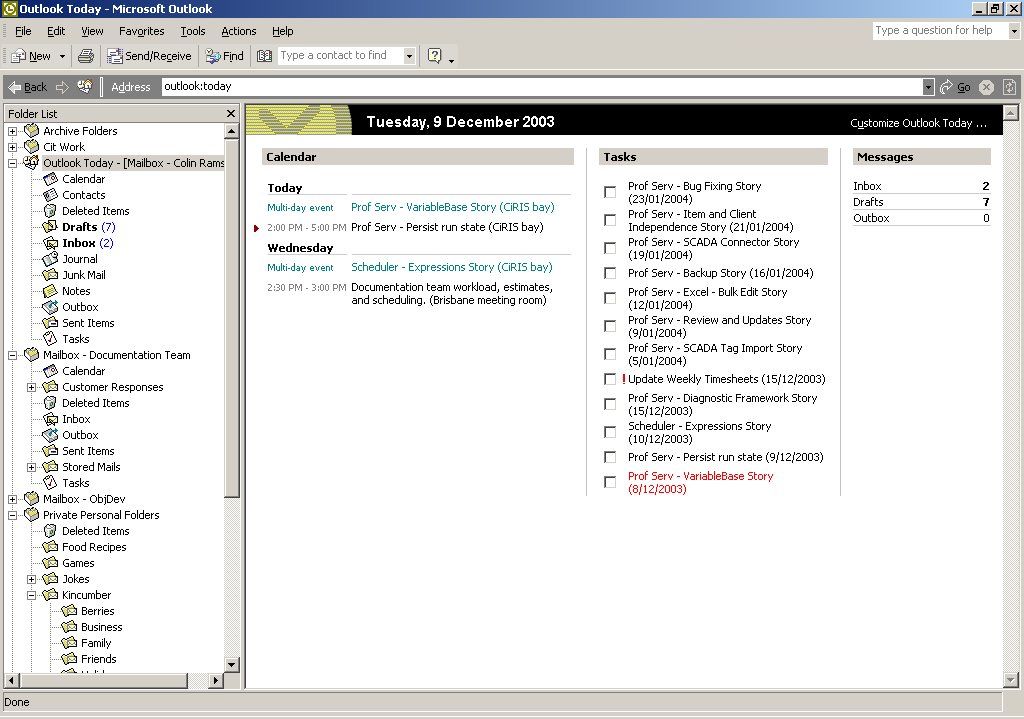1024x719 pixels.
Task: Check the overdue VariableBase Story task
Action: point(610,482)
